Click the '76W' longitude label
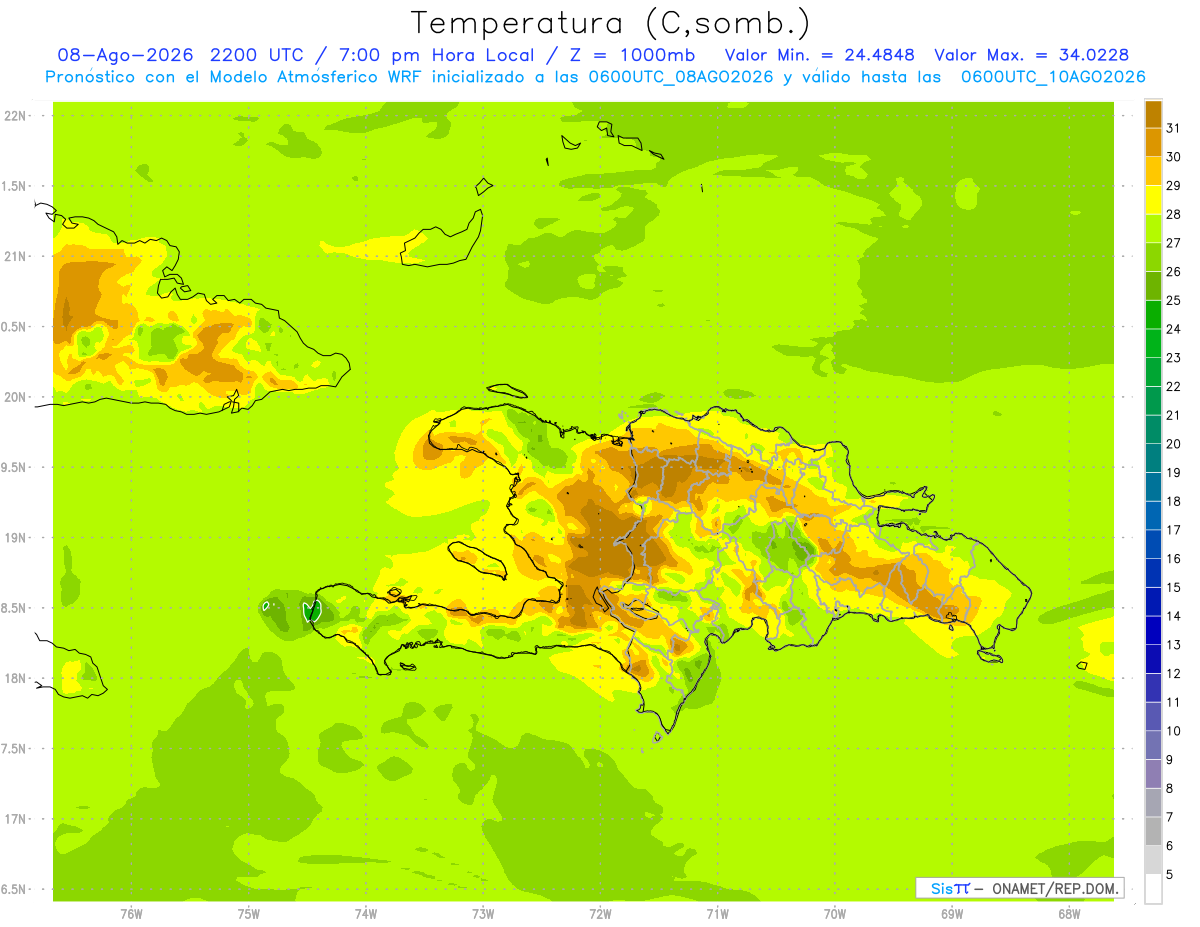This screenshot has height=927, width=1200. [131, 914]
